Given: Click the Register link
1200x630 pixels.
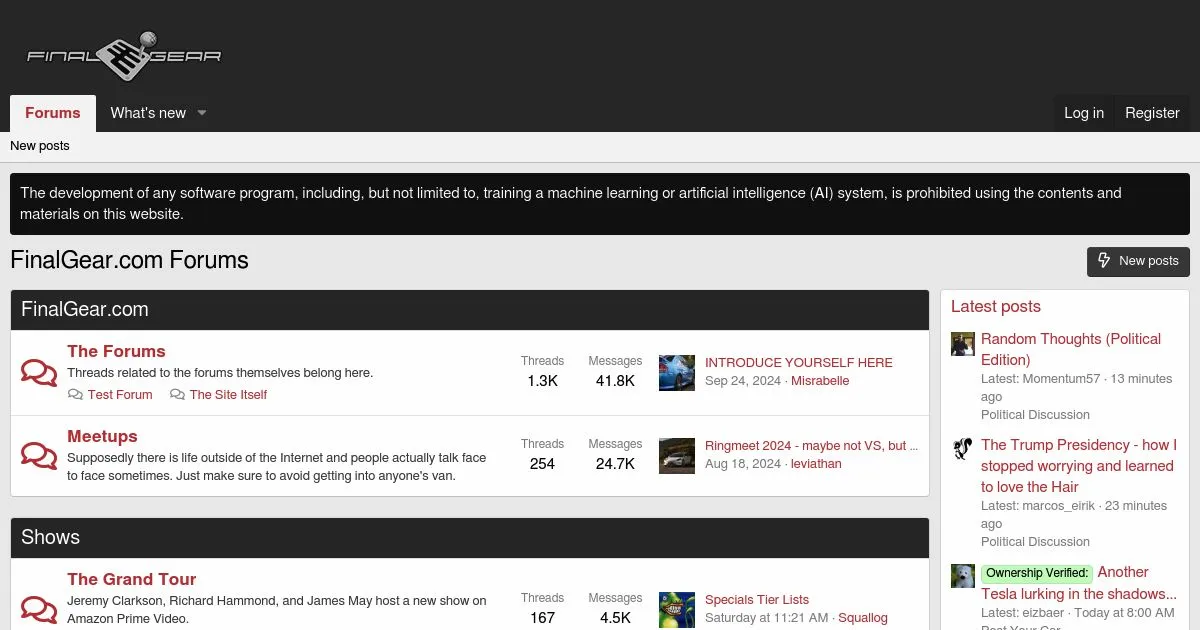Looking at the screenshot, I should point(1152,113).
